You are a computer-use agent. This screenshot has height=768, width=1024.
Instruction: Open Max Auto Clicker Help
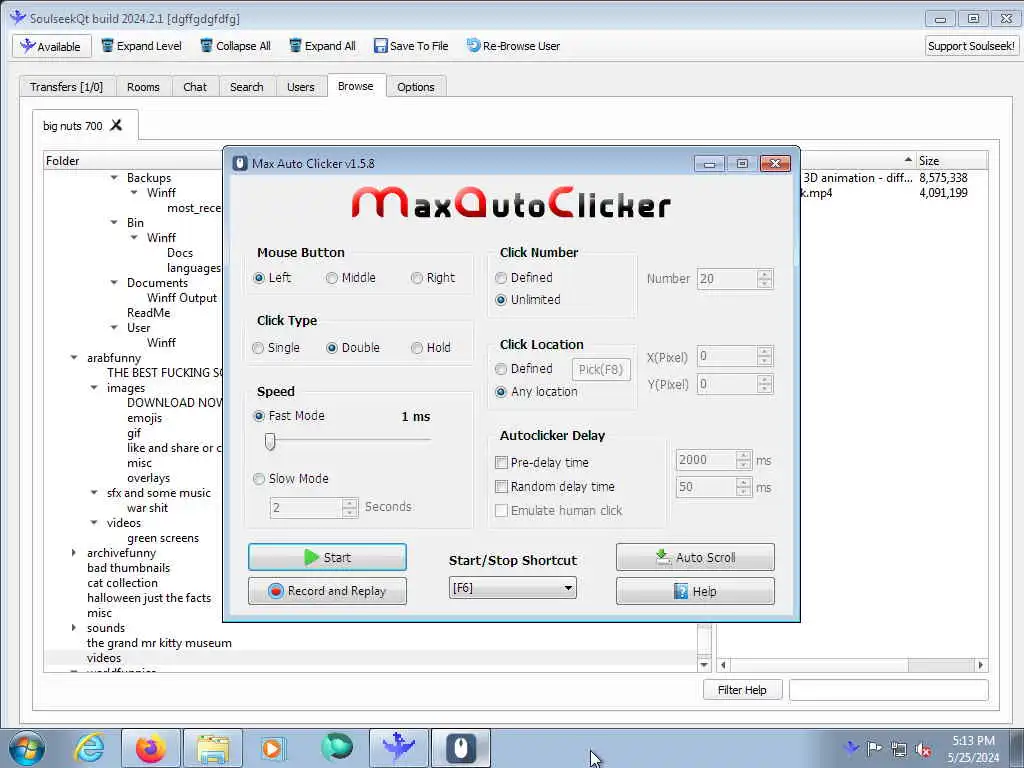[696, 591]
